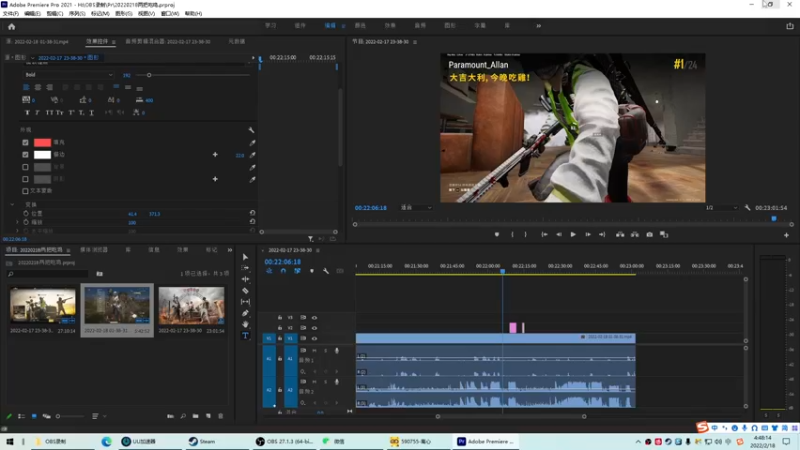The image size is (800, 450).
Task: Toggle V1 track visibility eye
Action: (314, 338)
